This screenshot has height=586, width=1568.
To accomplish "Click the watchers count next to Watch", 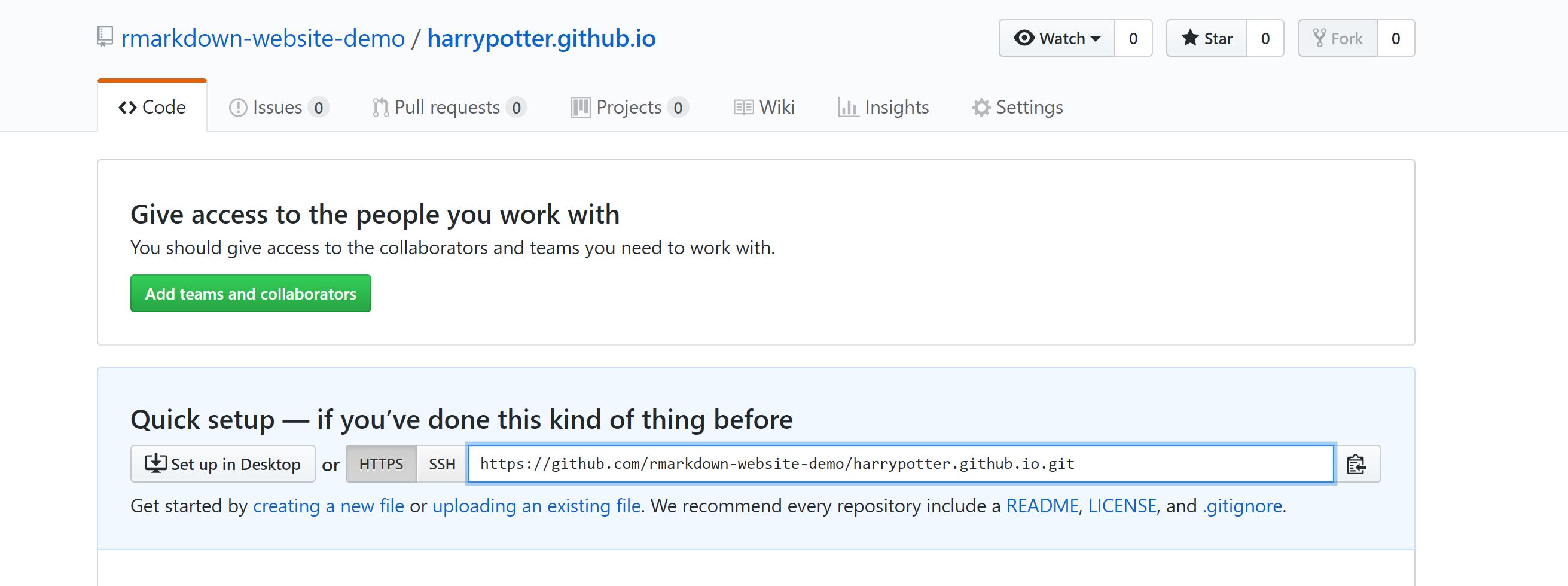I will click(x=1133, y=38).
